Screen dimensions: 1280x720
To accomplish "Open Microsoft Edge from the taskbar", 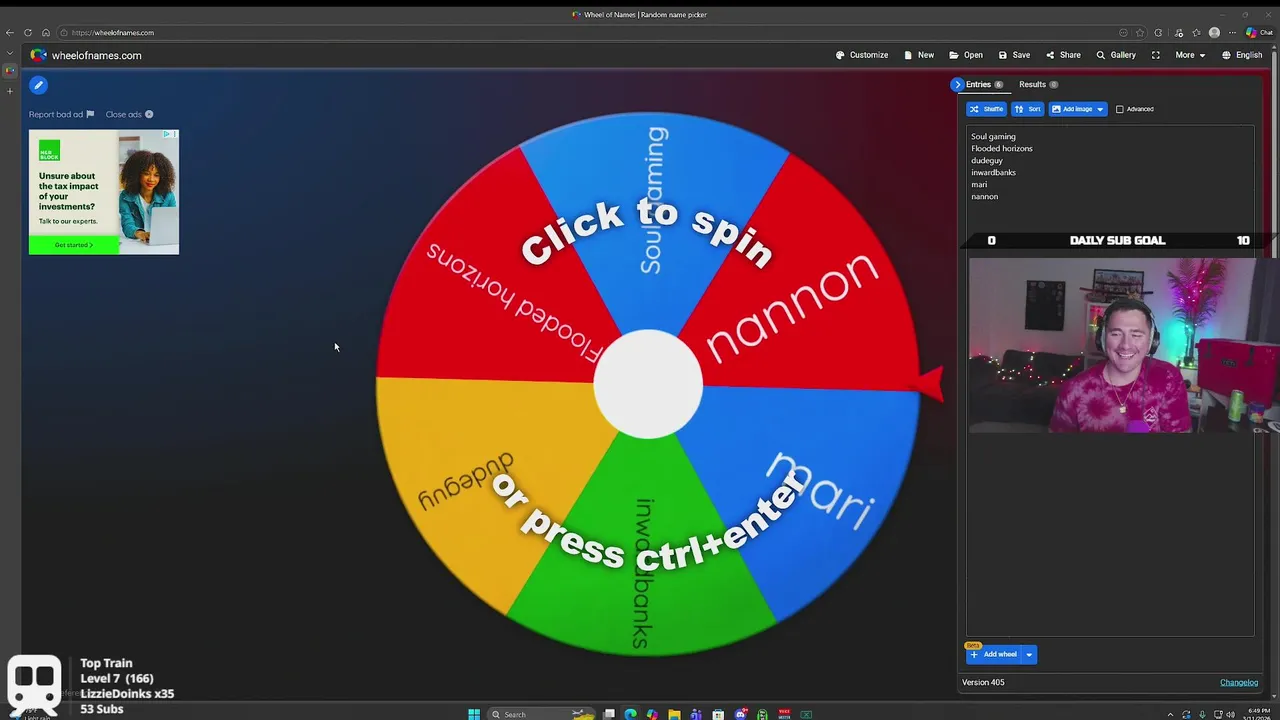I will (x=630, y=714).
